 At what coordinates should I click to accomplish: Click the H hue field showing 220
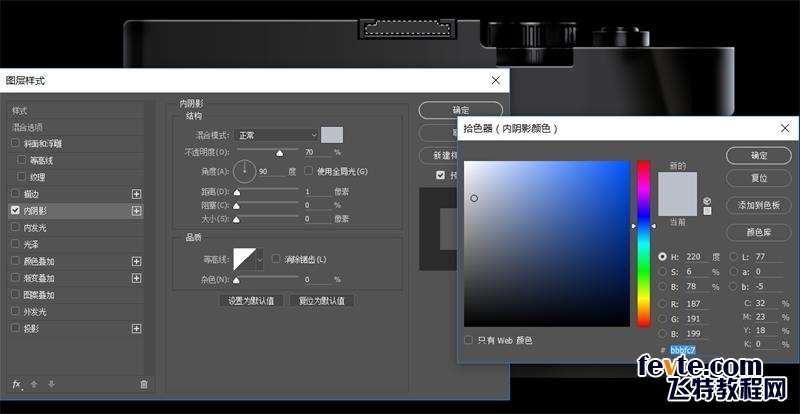point(696,257)
